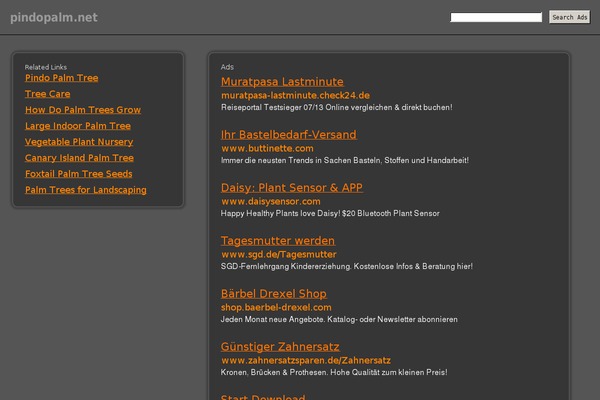The width and height of the screenshot is (600, 400).
Task: Click the www.buttinette.com URL
Action: (267, 148)
